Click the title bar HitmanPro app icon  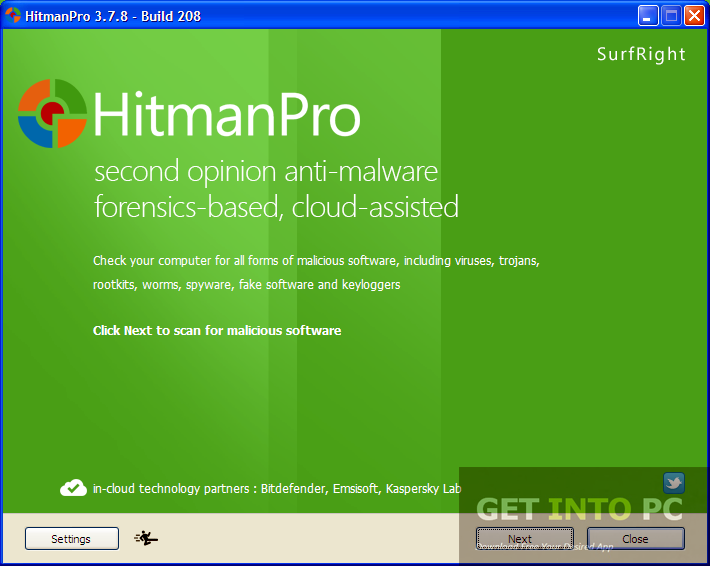click(x=13, y=16)
